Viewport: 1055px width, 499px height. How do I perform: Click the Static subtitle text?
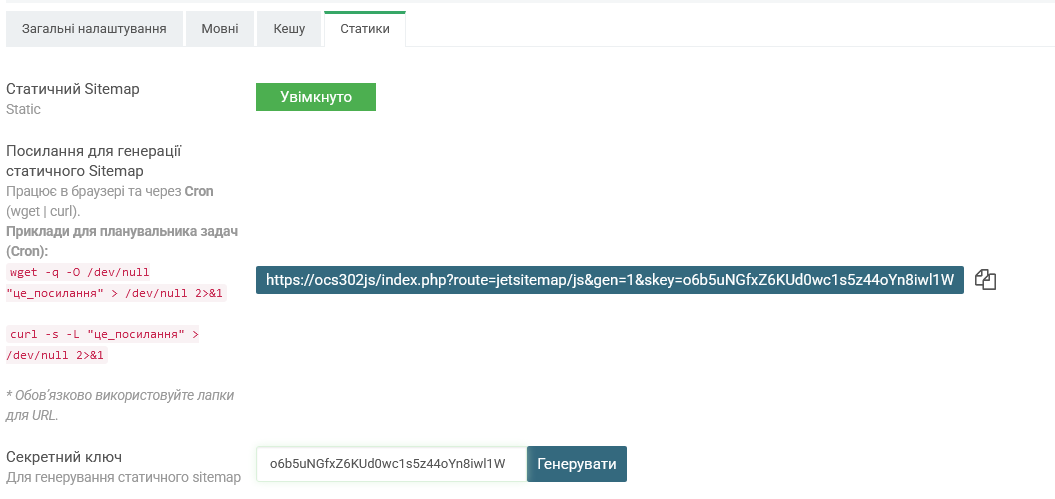tap(23, 108)
